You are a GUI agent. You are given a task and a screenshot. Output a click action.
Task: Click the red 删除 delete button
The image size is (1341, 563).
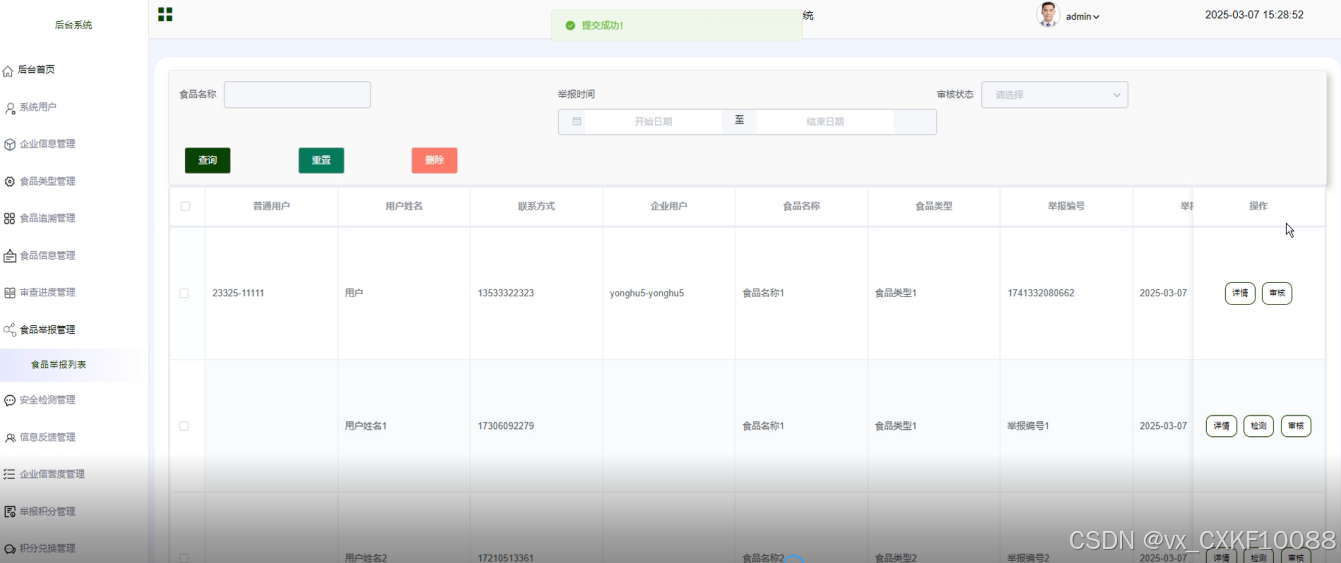tap(434, 160)
